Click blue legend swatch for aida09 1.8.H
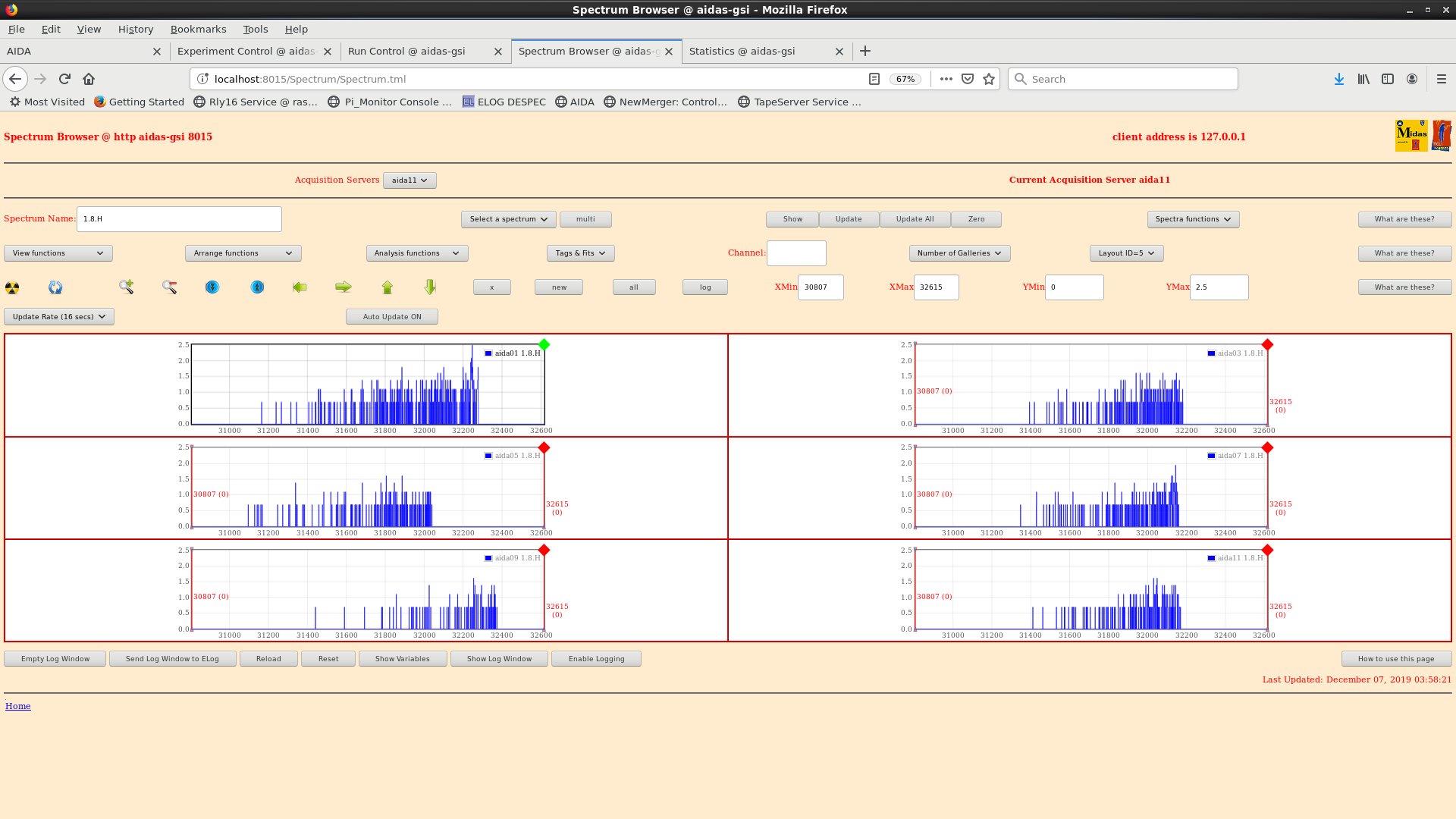Image resolution: width=1456 pixels, height=819 pixels. click(488, 558)
